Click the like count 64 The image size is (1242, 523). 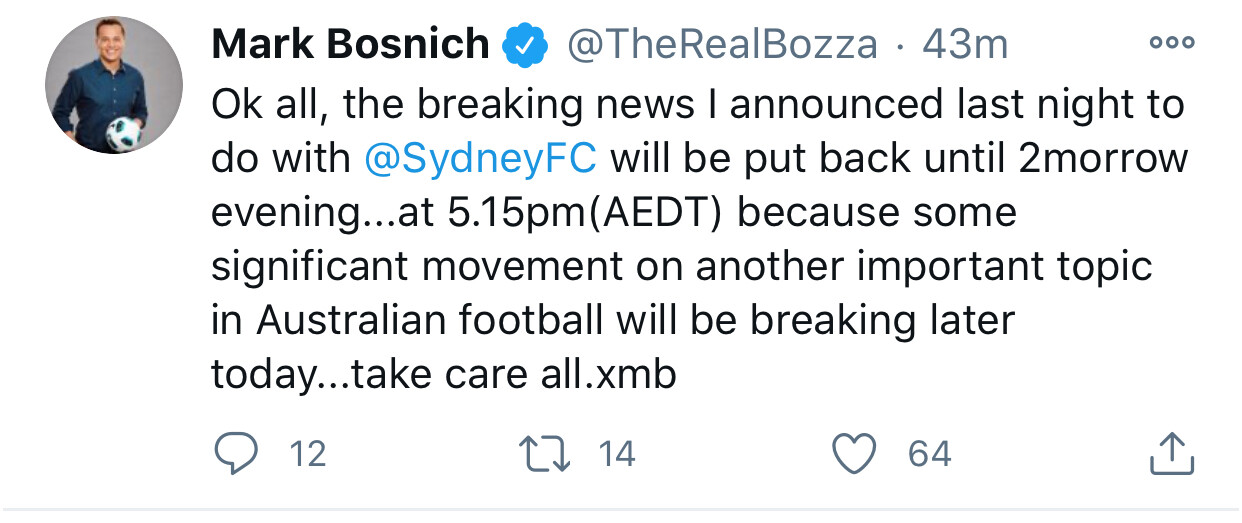tap(929, 455)
